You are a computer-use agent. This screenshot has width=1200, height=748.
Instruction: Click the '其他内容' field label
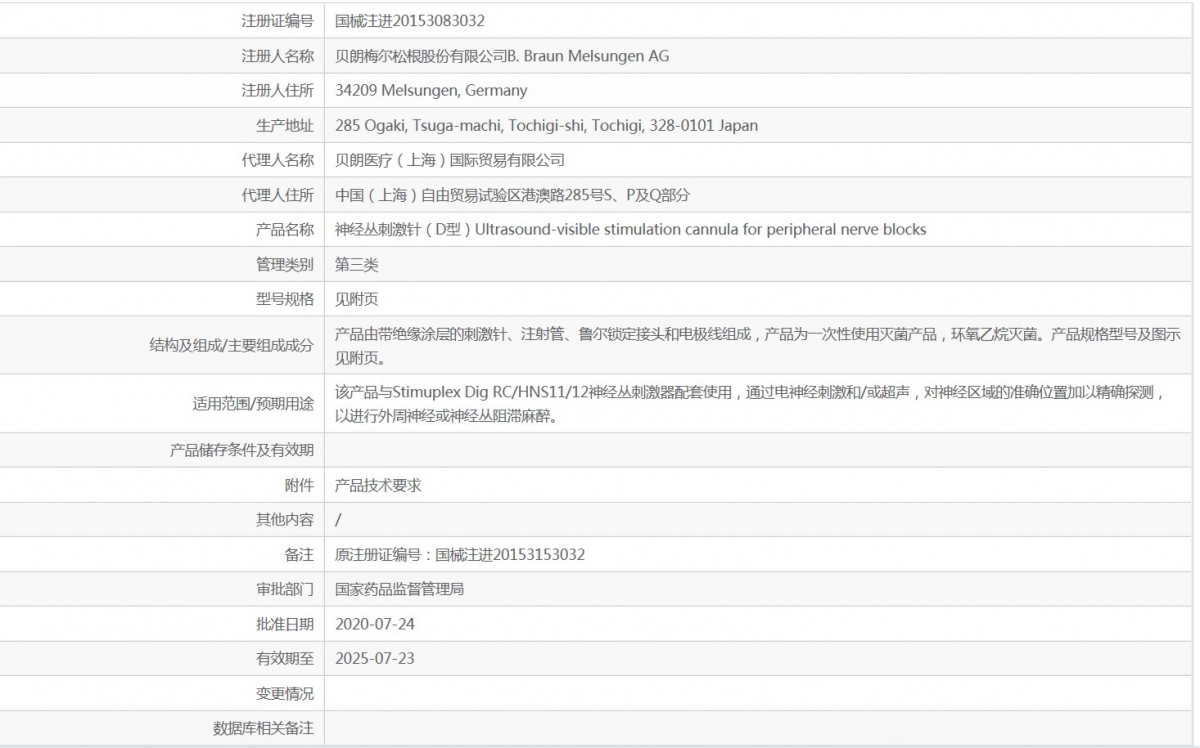pos(285,520)
